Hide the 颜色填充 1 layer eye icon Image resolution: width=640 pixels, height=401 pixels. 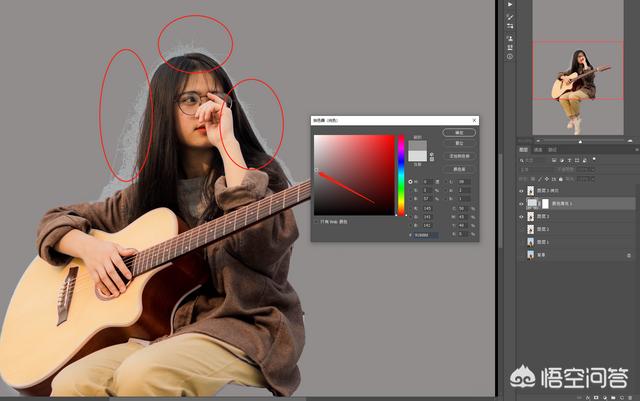pyautogui.click(x=521, y=203)
